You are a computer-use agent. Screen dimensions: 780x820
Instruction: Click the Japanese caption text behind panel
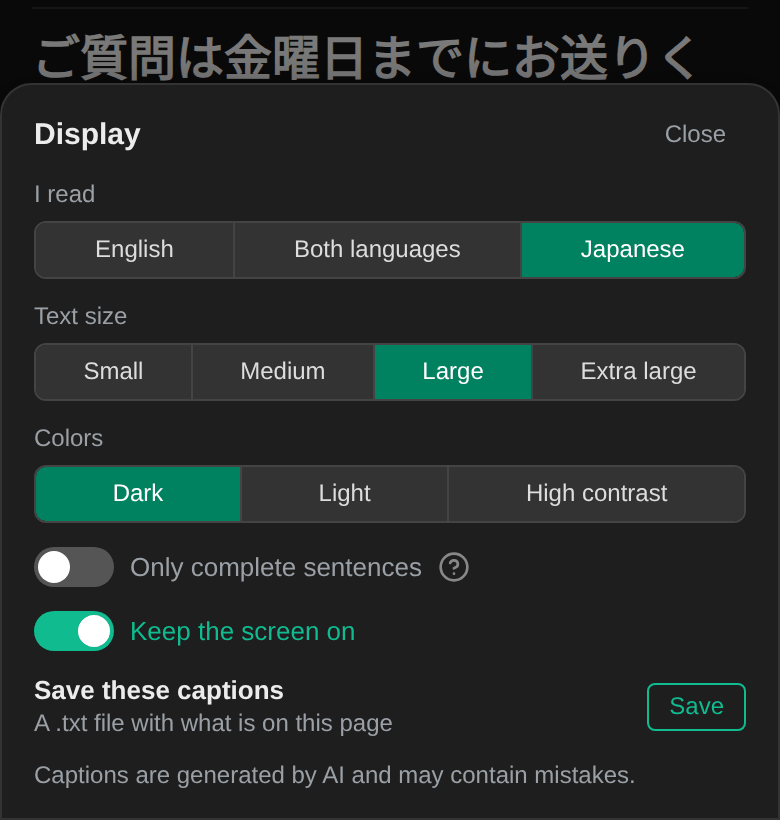click(x=365, y=58)
